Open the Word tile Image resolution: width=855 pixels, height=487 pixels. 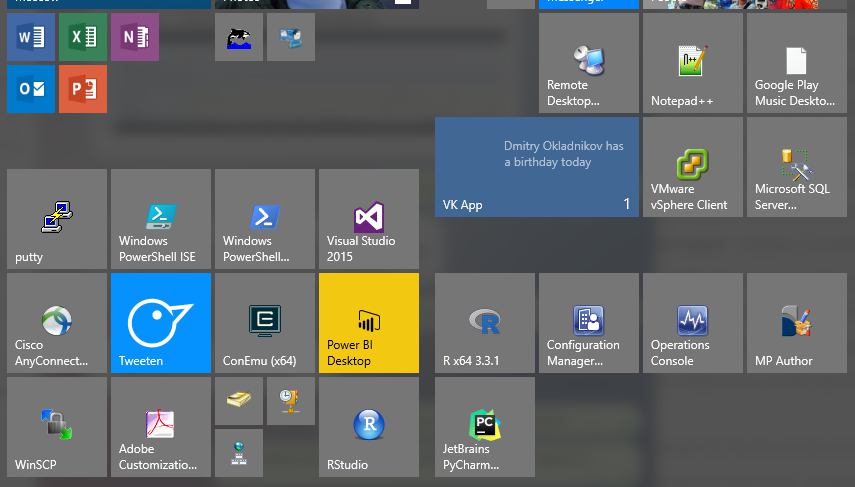click(x=31, y=37)
